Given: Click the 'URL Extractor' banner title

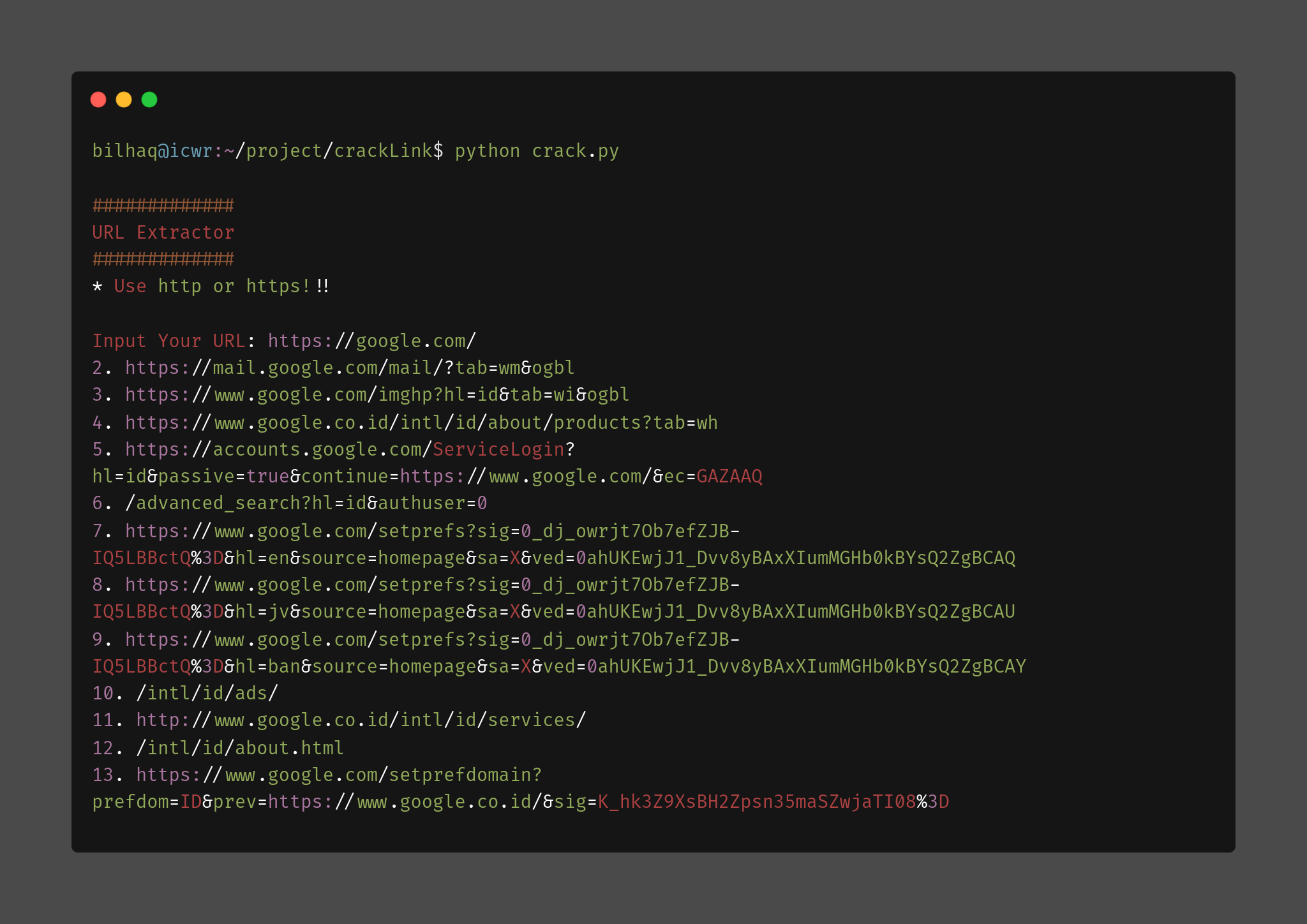Looking at the screenshot, I should 163,233.
